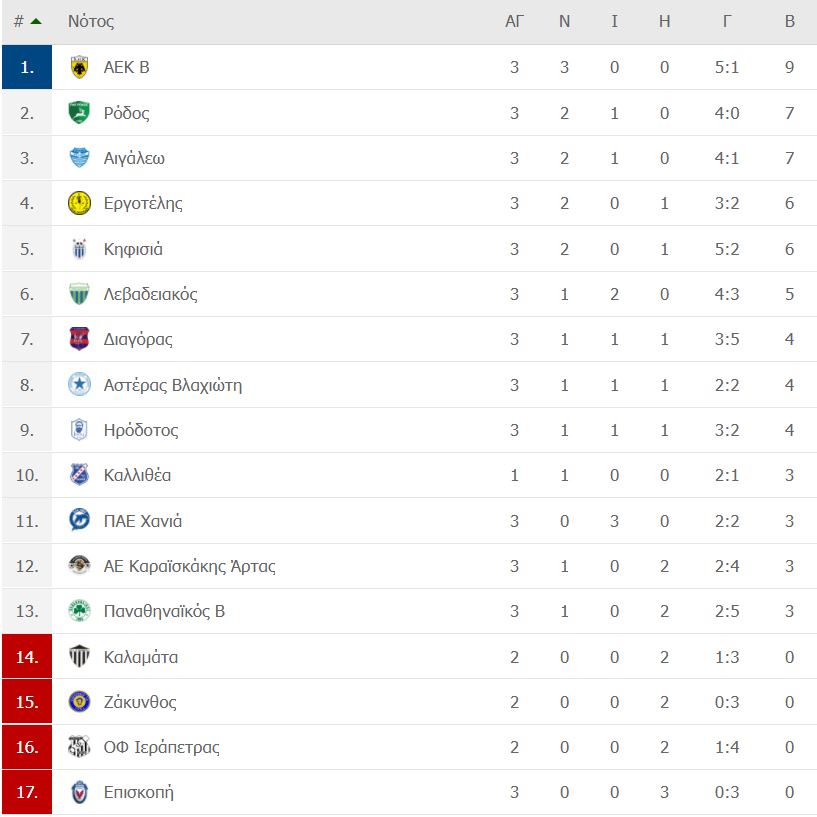The width and height of the screenshot is (817, 817).
Task: Click the Ρόδος green team logo
Action: tap(79, 113)
